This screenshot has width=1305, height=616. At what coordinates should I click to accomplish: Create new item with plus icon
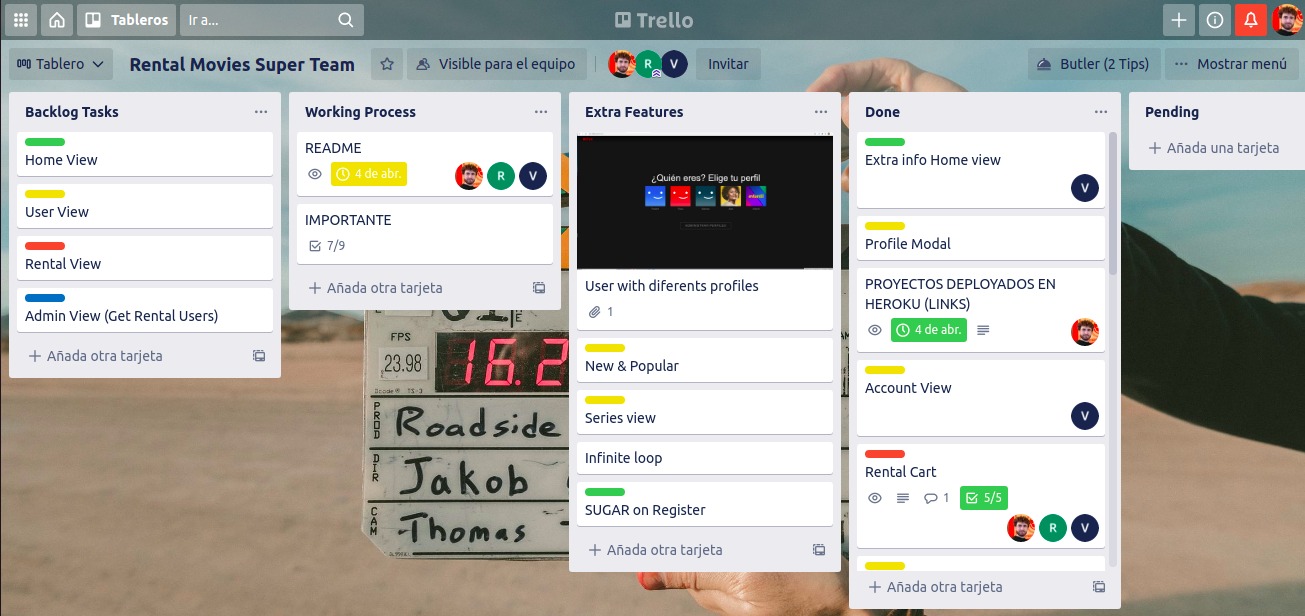pos(1179,20)
